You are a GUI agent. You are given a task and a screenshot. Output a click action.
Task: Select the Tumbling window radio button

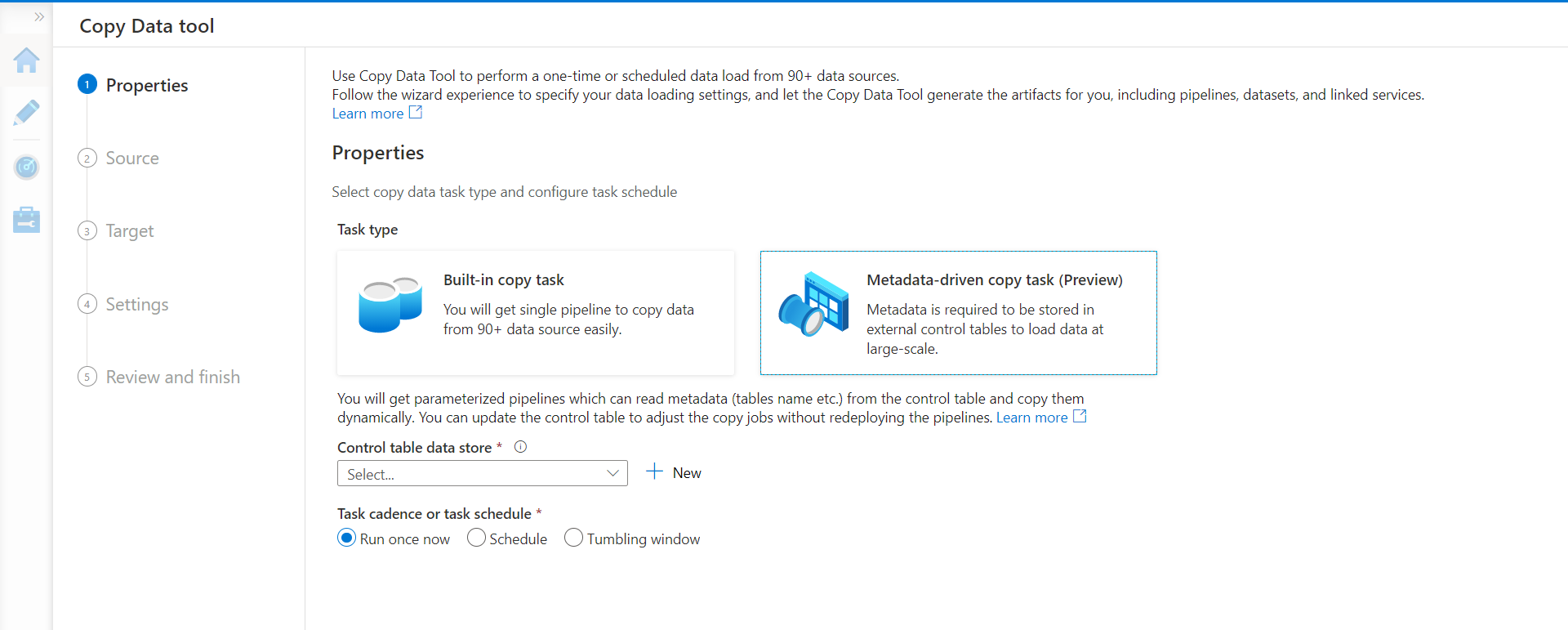[x=573, y=538]
